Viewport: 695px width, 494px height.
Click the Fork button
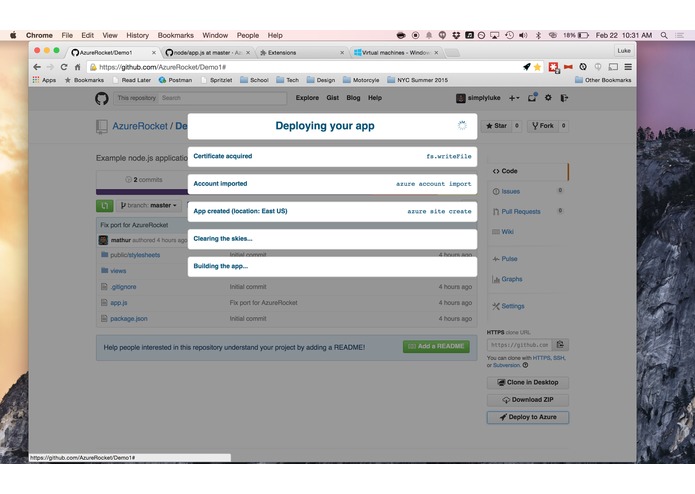[543, 126]
